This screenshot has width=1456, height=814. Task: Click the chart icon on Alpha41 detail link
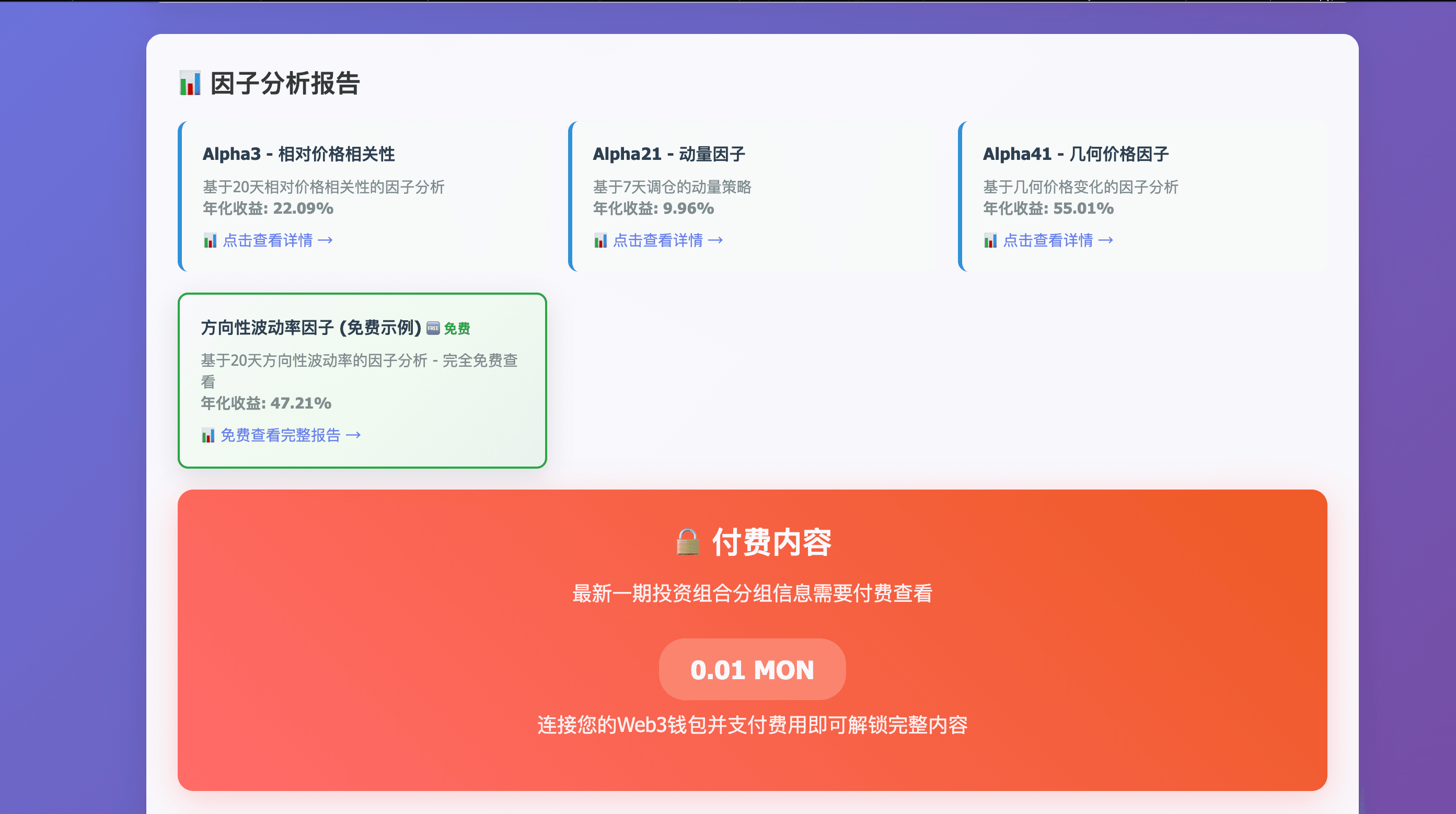click(x=991, y=240)
